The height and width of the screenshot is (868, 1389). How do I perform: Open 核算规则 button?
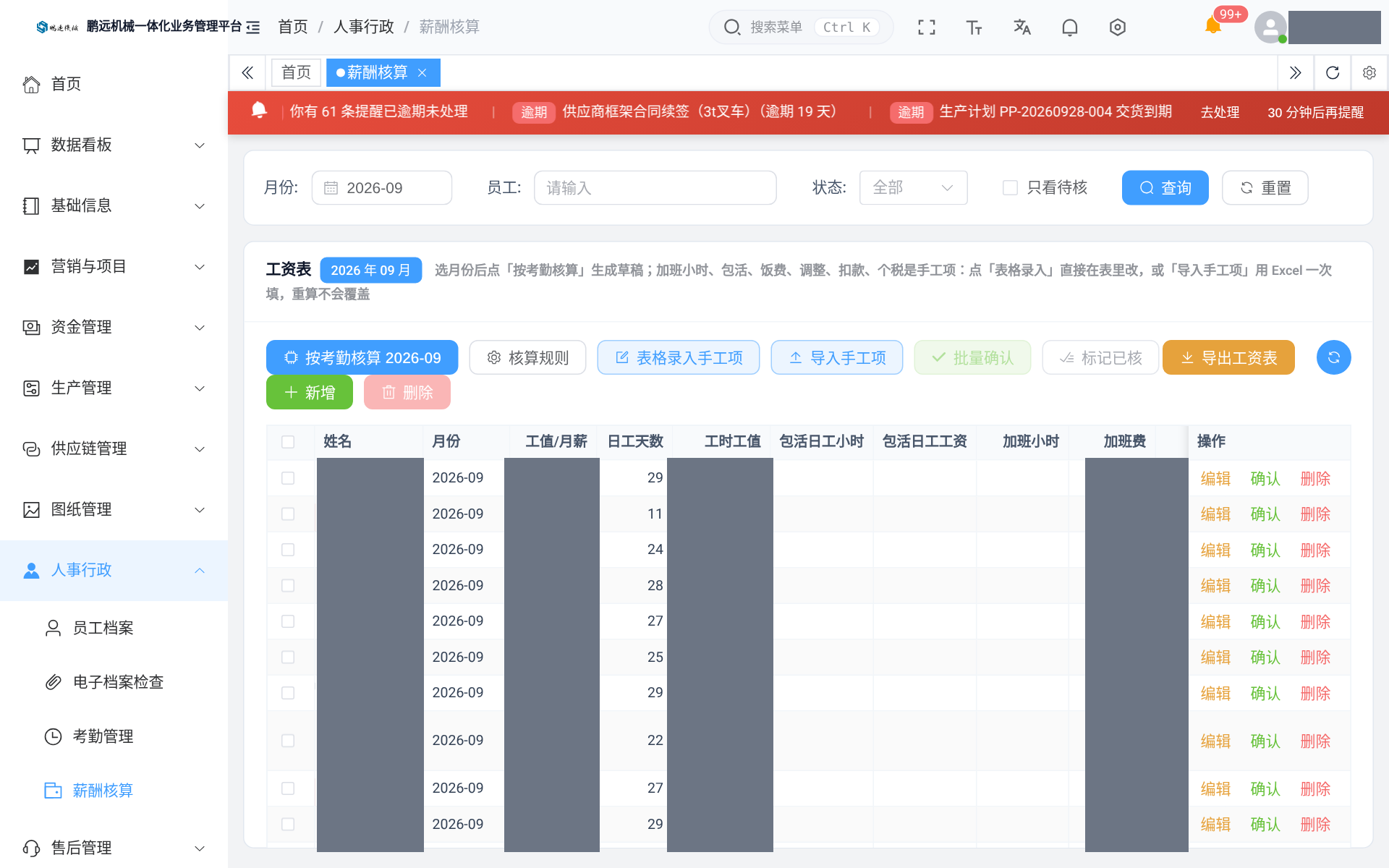pos(527,357)
